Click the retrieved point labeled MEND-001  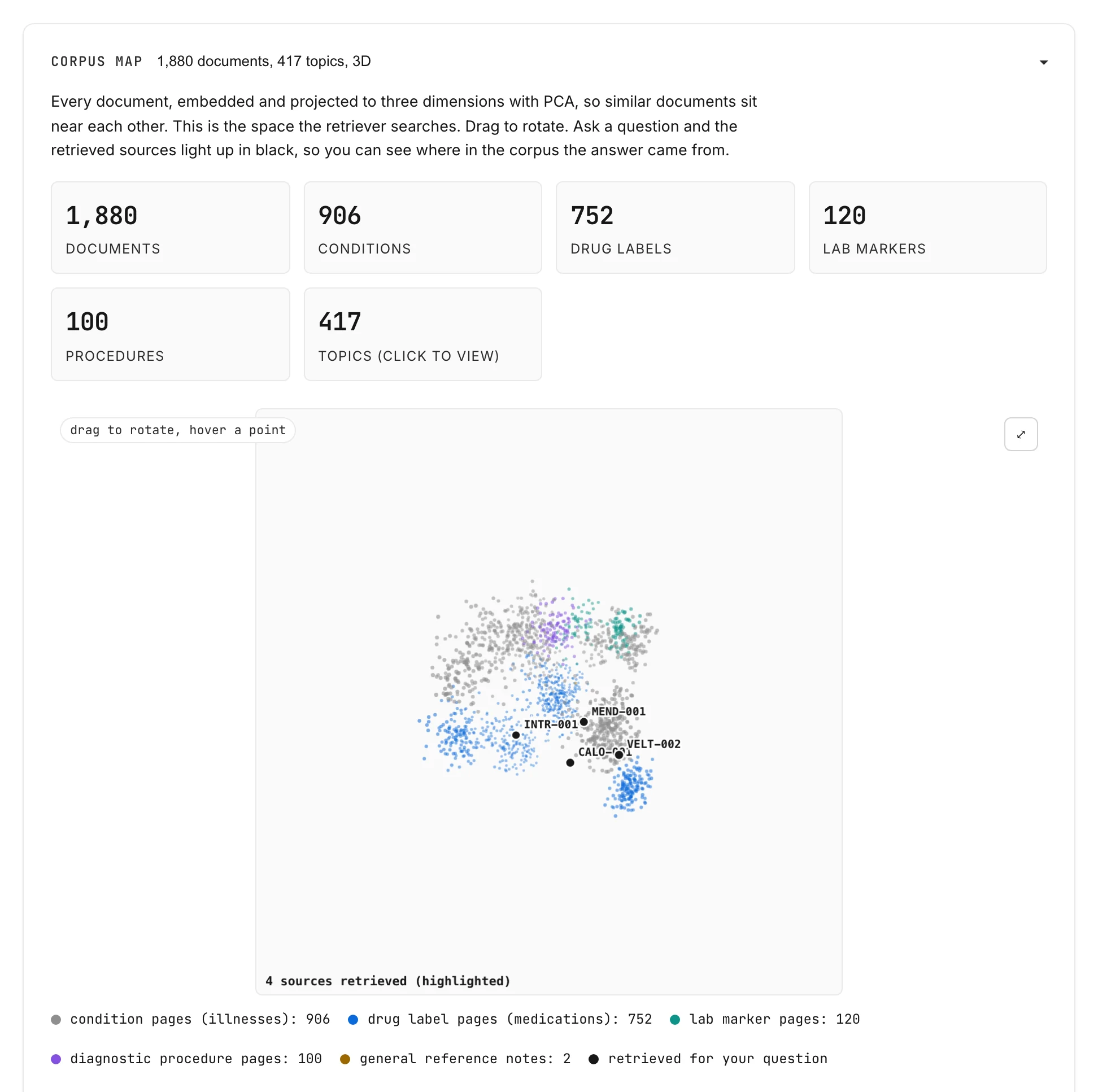coord(583,722)
